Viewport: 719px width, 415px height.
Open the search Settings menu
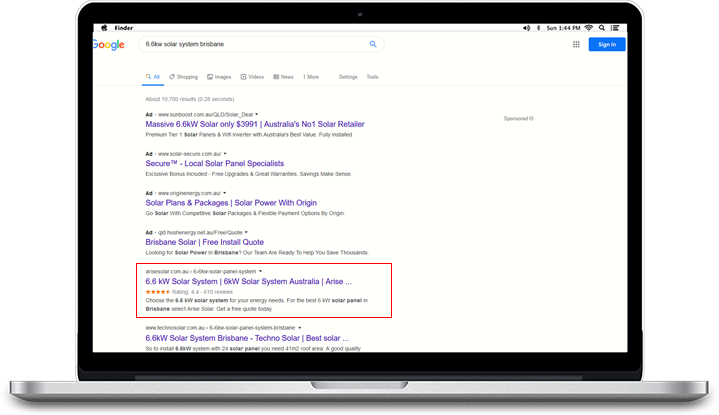pos(348,77)
